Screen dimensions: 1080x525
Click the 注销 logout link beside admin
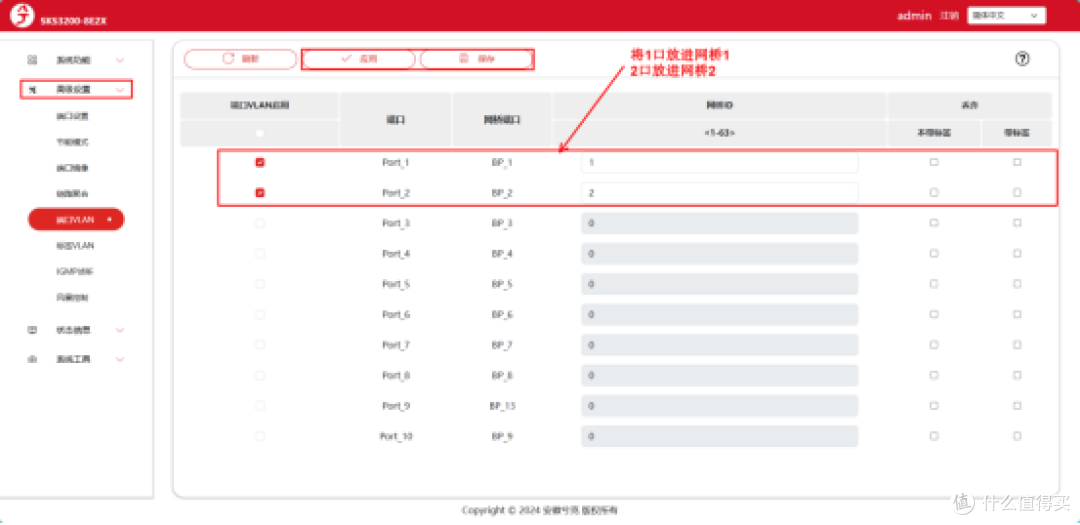949,15
